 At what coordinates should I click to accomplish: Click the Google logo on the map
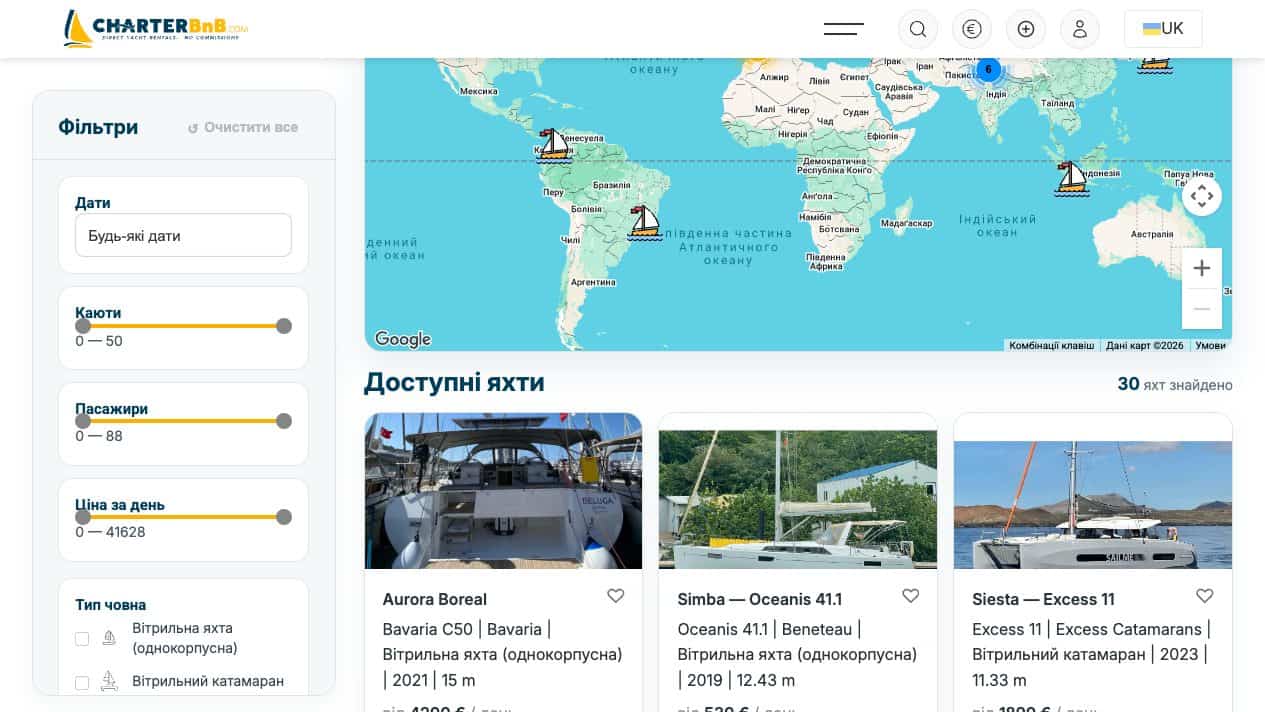click(x=403, y=339)
